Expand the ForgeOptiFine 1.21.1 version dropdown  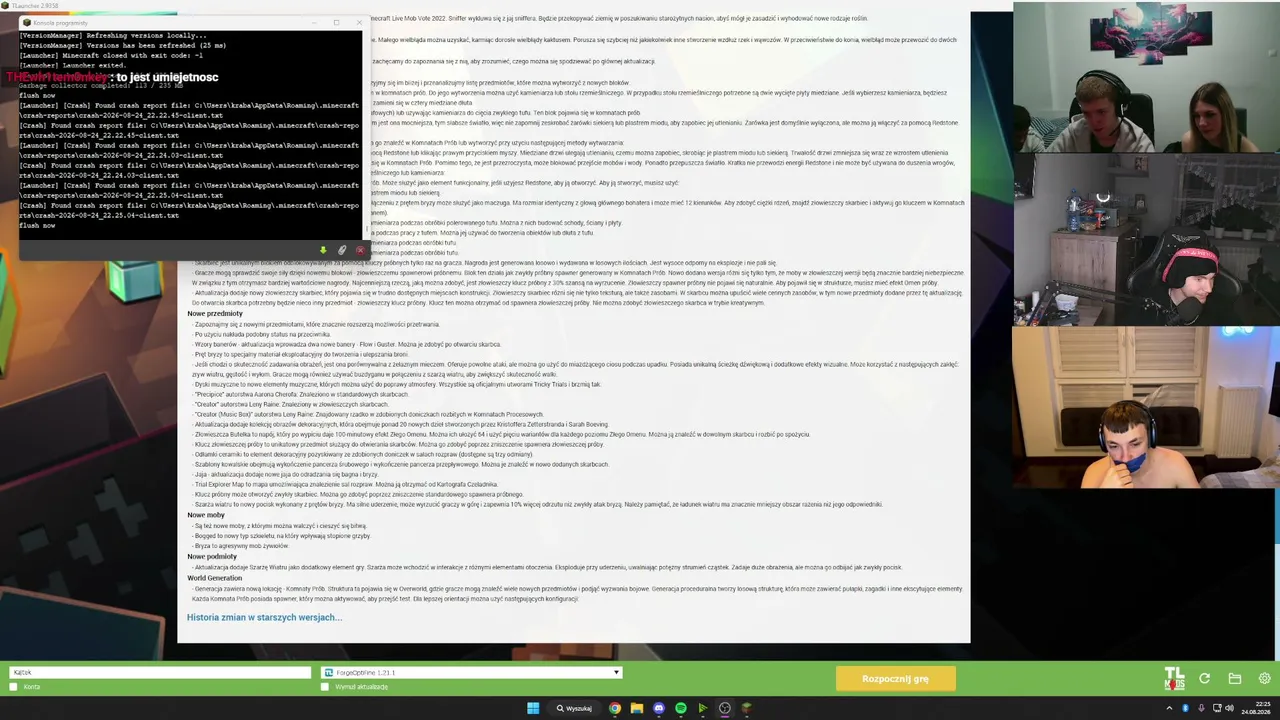tap(472, 673)
